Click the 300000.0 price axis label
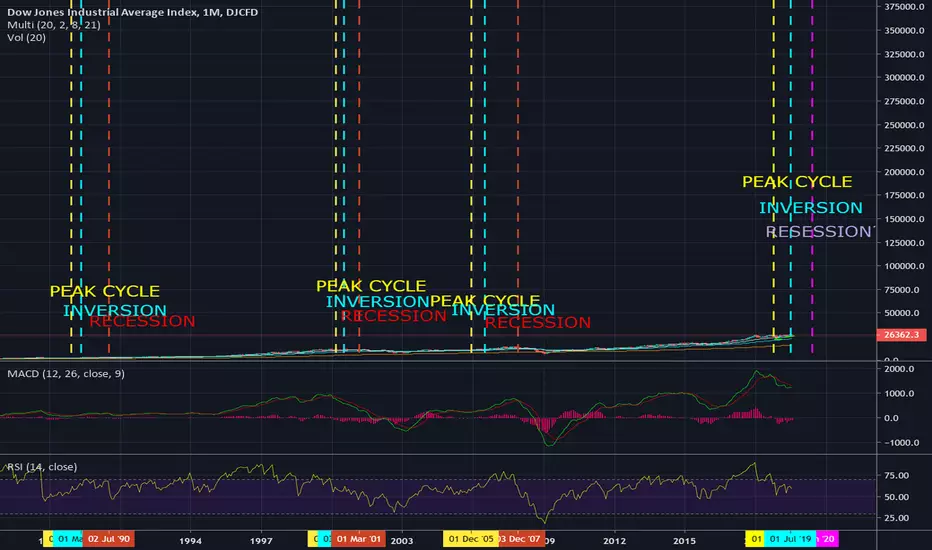 904,77
